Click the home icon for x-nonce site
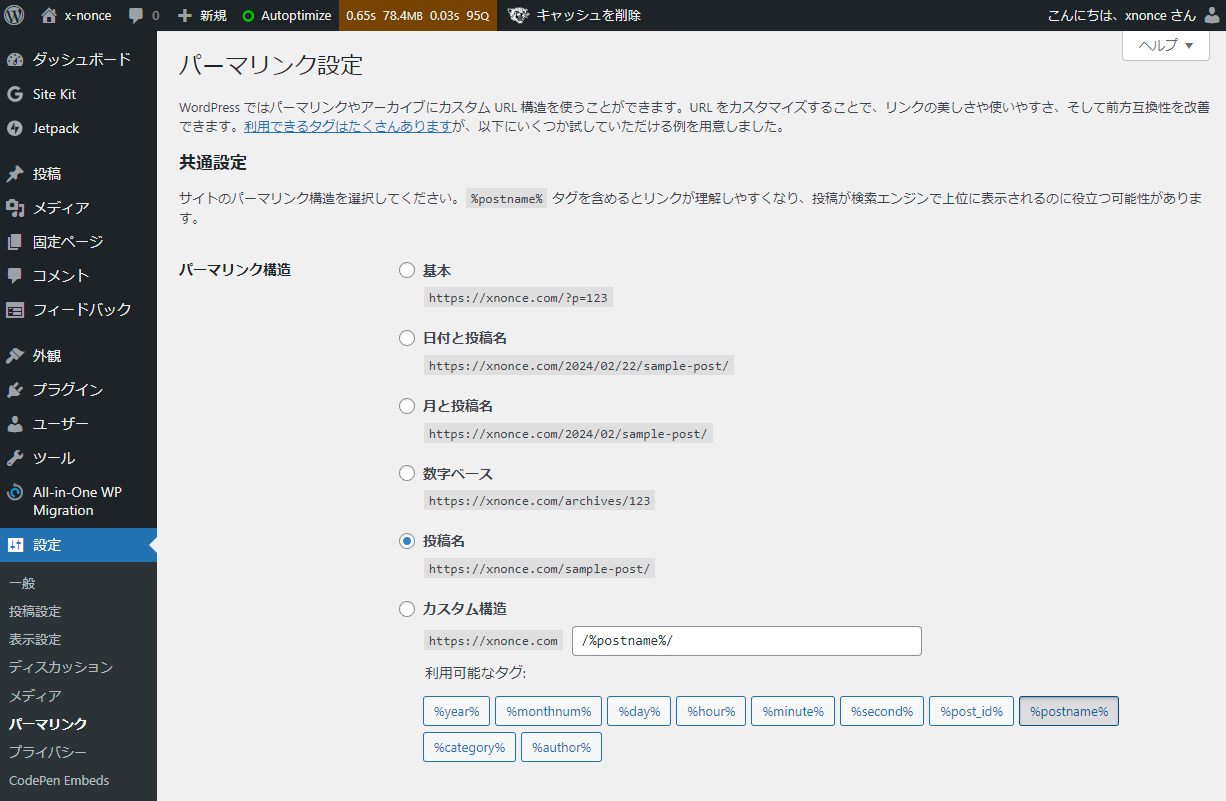The image size is (1226, 801). tap(48, 15)
